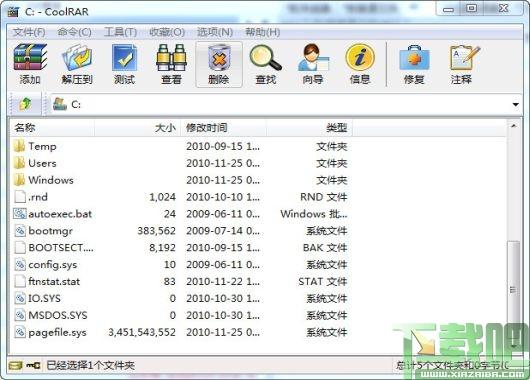Image resolution: width=530 pixels, height=380 pixels.
Task: Select the Users folder icon
Action: pyautogui.click(x=19, y=163)
